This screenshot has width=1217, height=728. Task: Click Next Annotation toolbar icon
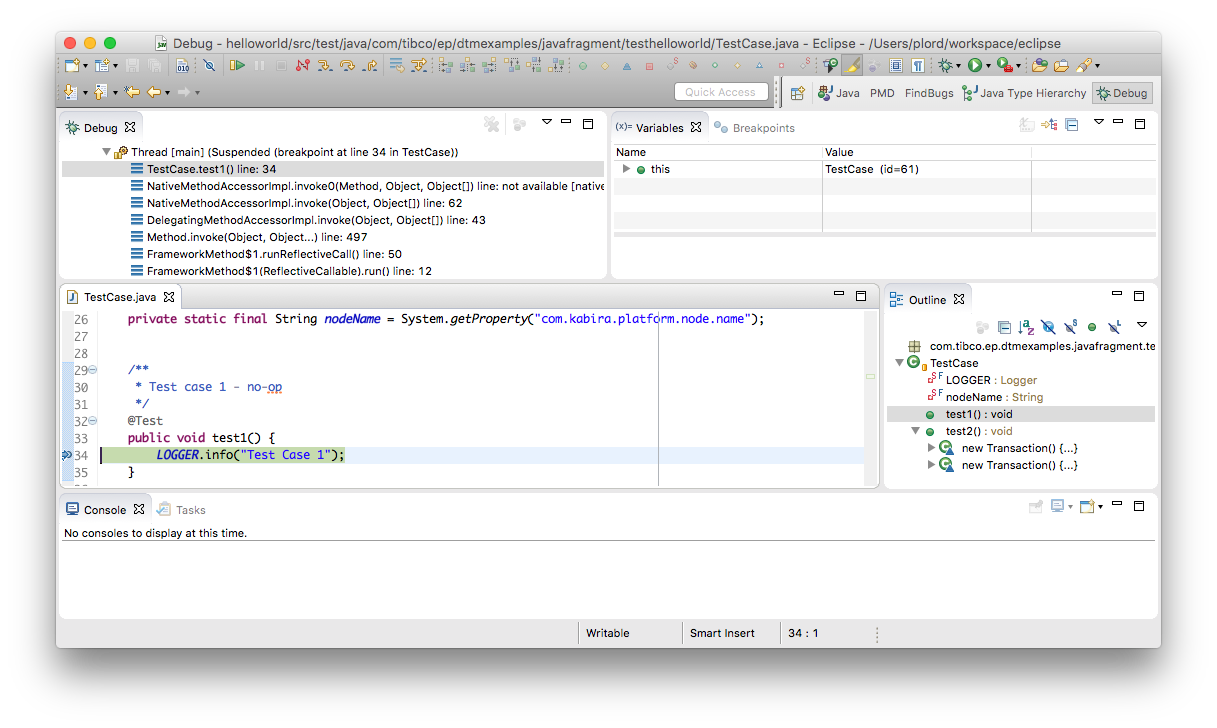(71, 92)
